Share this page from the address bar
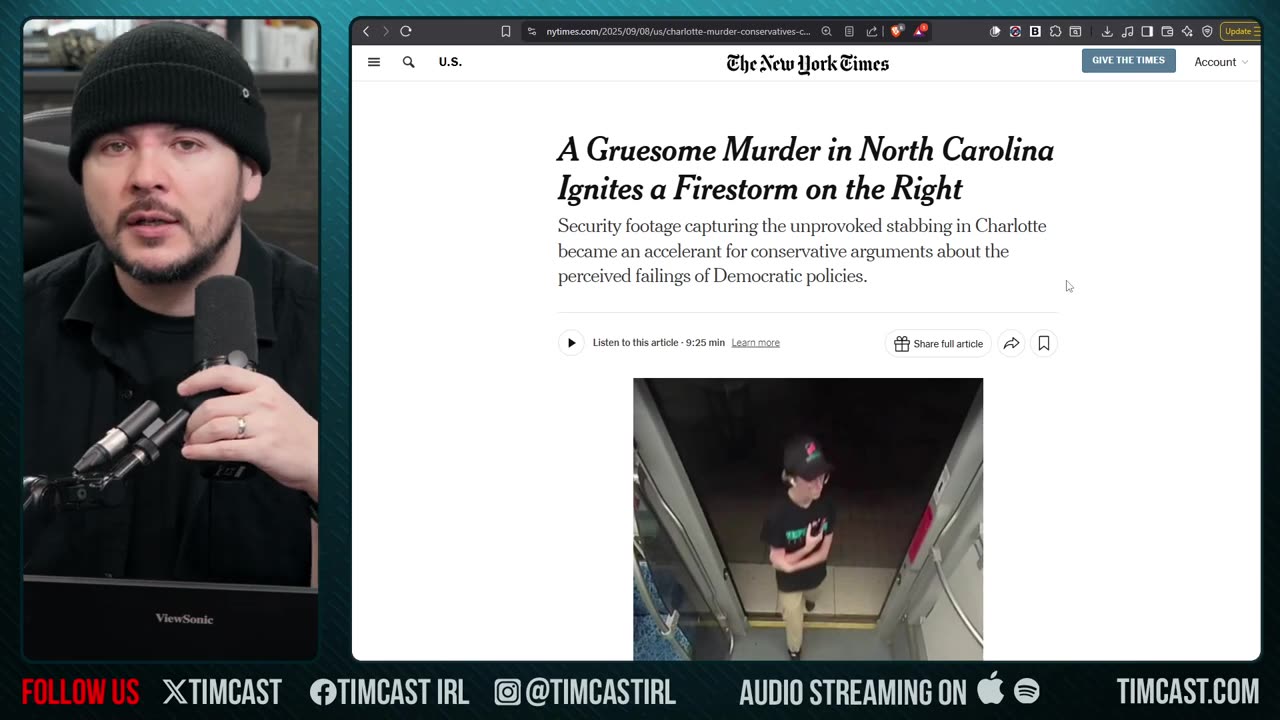Image resolution: width=1280 pixels, height=720 pixels. [x=872, y=31]
